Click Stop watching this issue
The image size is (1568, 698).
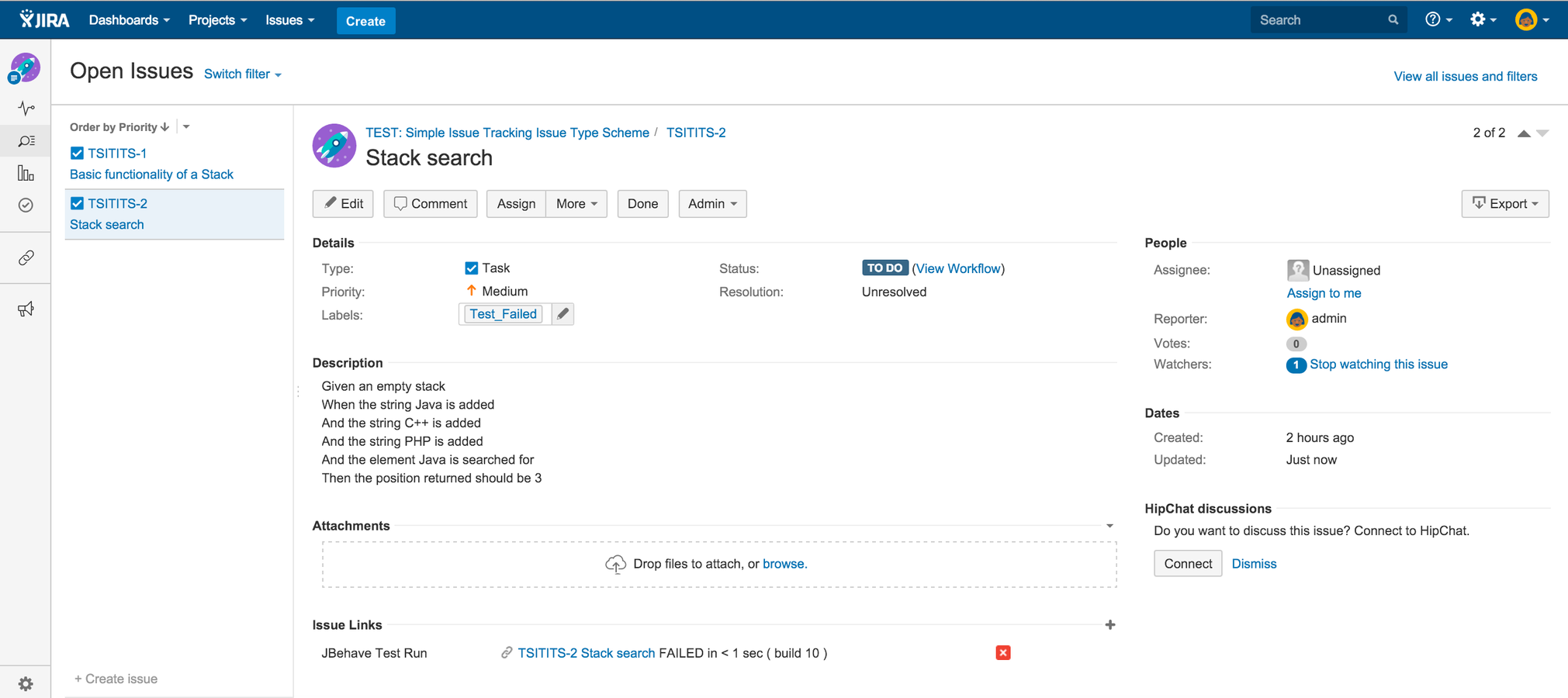[1379, 365]
